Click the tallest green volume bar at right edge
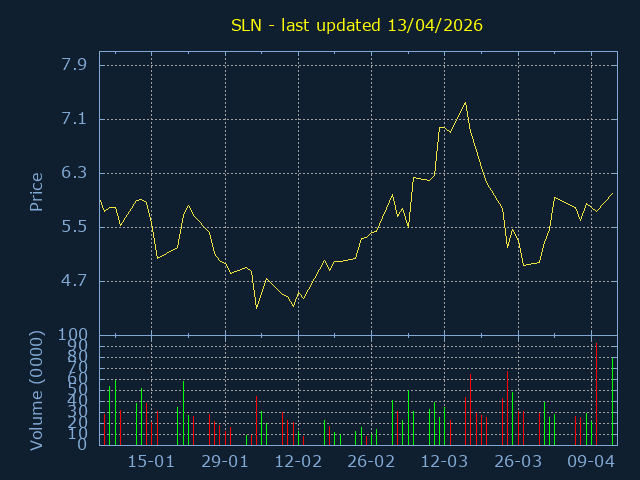Image resolution: width=640 pixels, height=480 pixels. point(612,401)
